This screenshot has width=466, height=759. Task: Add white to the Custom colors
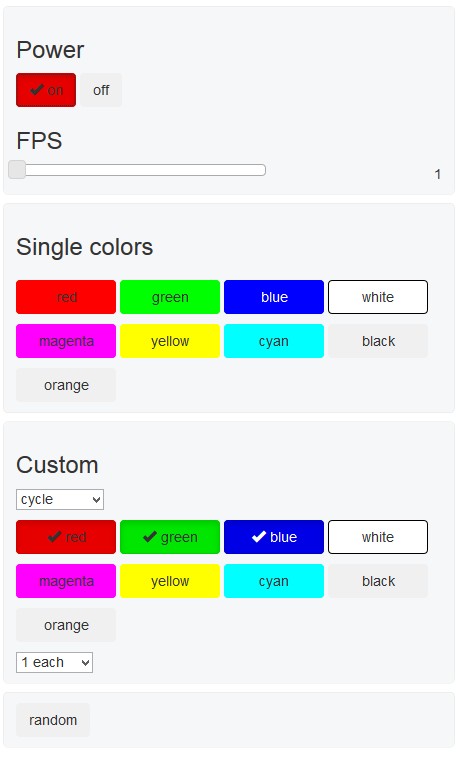click(x=378, y=537)
